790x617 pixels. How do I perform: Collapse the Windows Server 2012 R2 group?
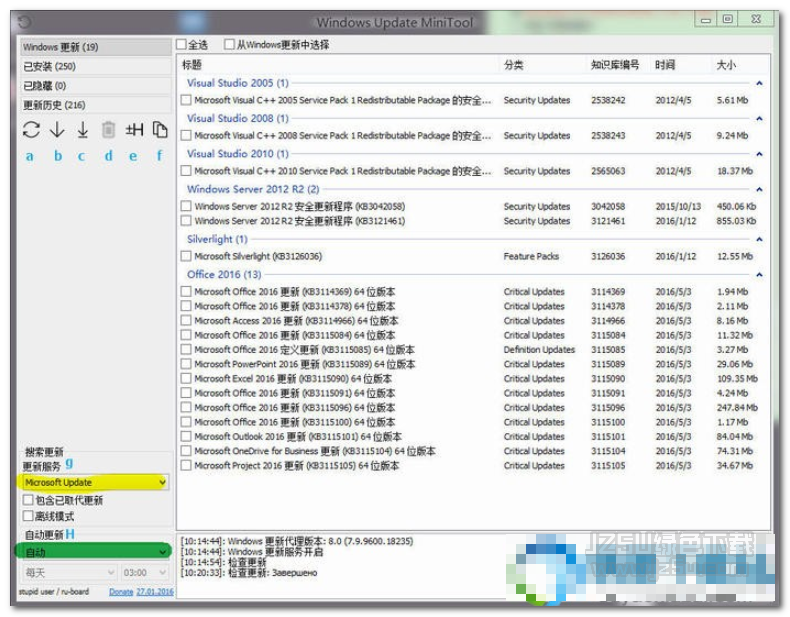(x=759, y=189)
